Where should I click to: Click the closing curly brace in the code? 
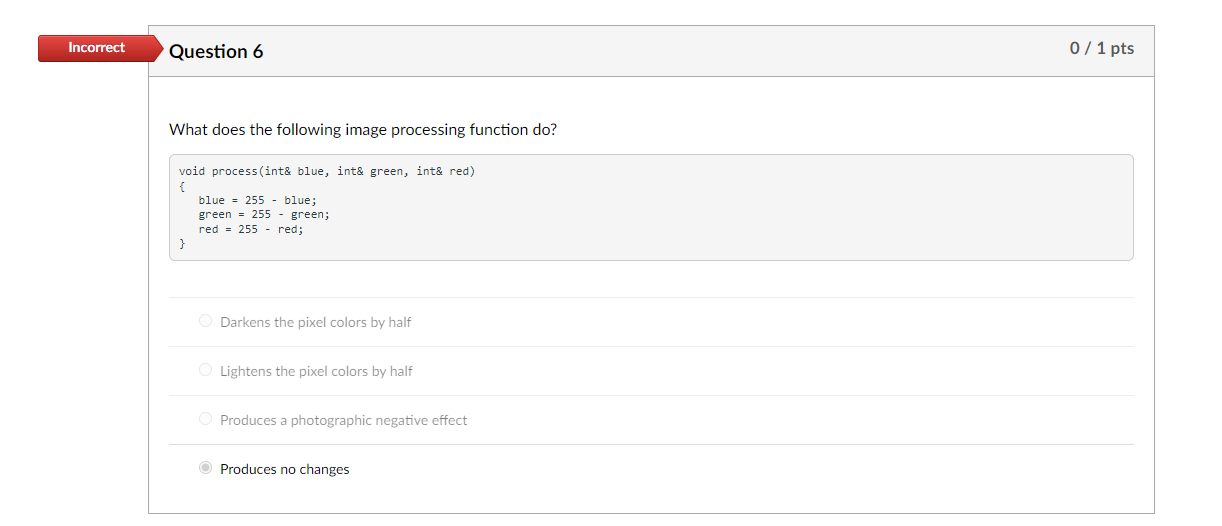coord(182,243)
